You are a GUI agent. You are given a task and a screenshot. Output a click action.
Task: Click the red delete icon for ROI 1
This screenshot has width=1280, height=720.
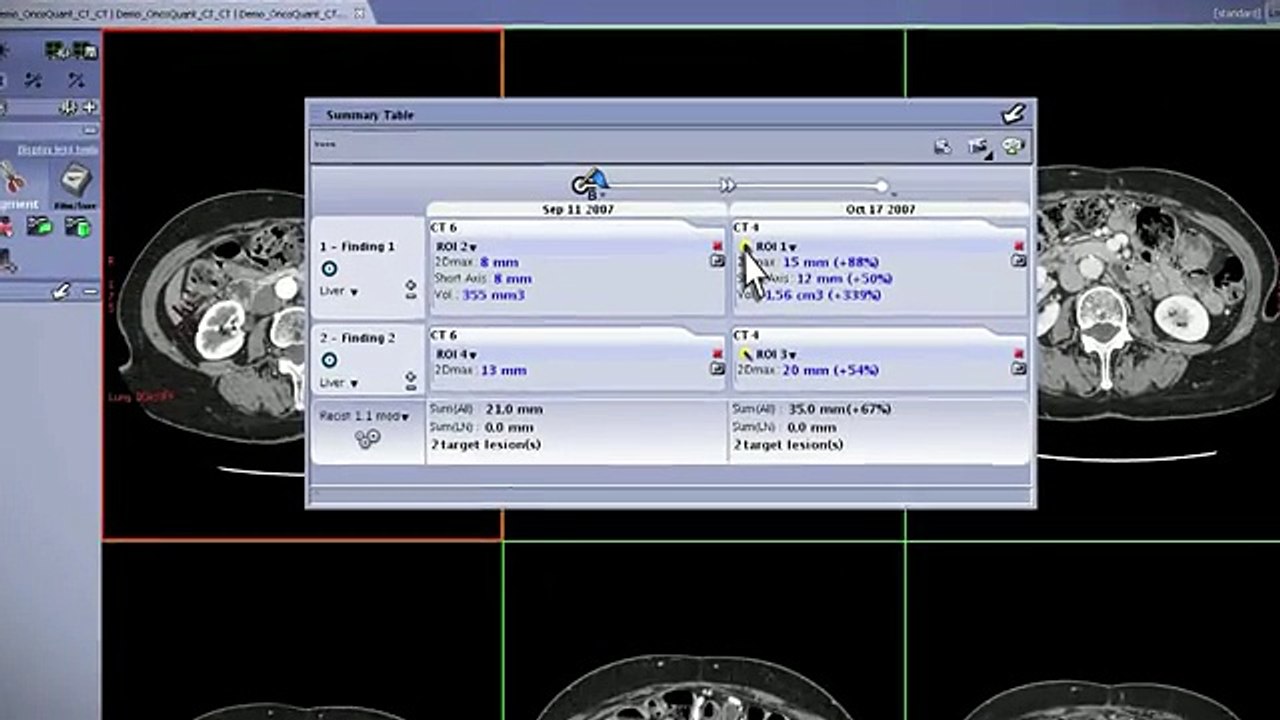click(1019, 245)
